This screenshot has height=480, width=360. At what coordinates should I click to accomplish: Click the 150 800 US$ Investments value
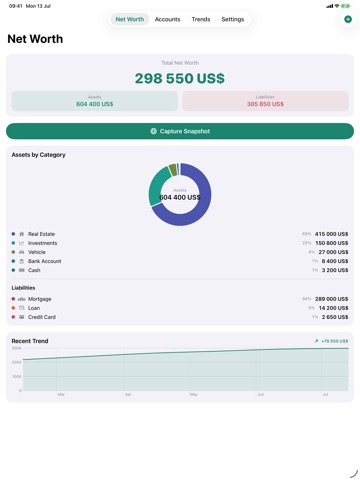(x=332, y=243)
